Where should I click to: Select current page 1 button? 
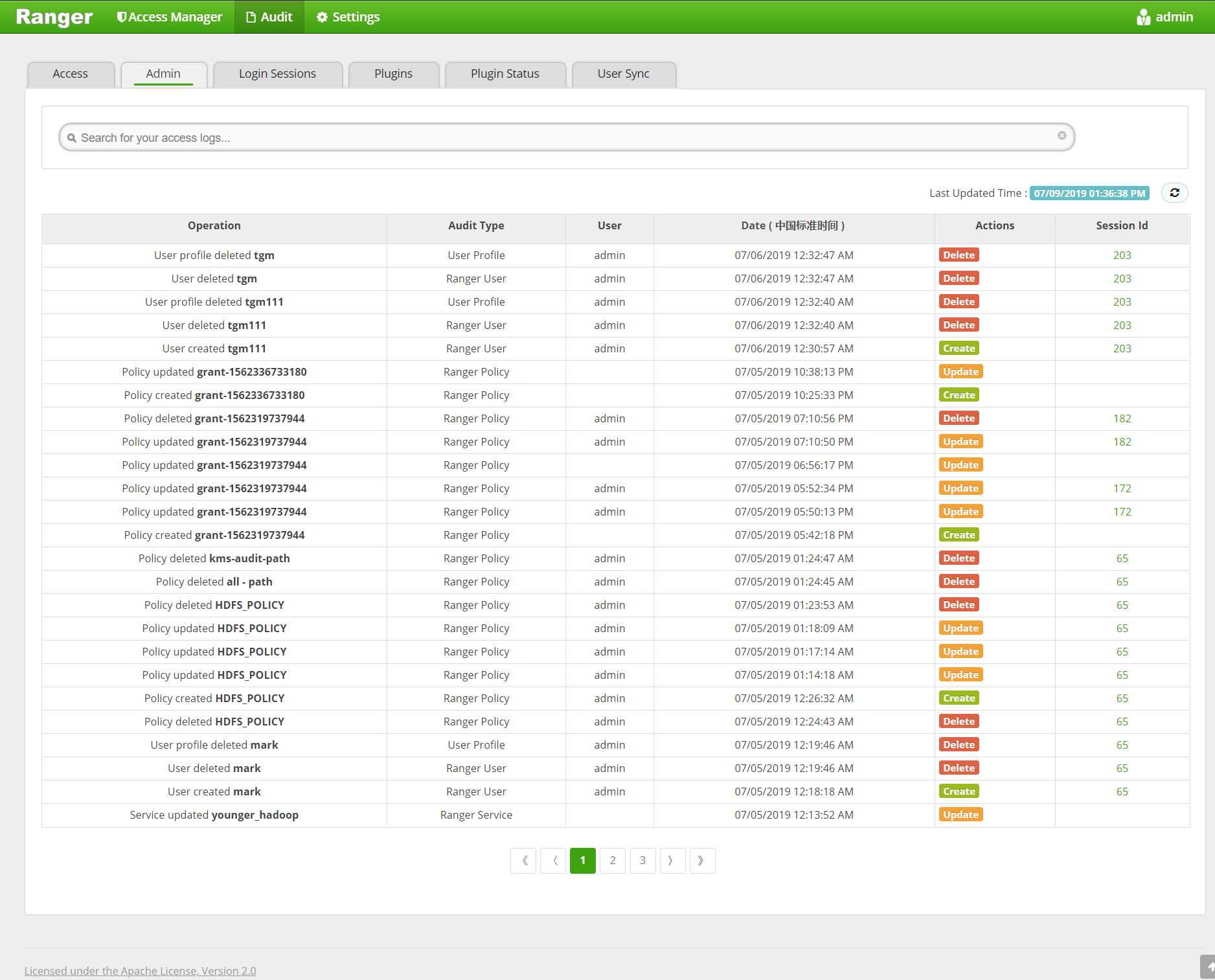point(583,861)
